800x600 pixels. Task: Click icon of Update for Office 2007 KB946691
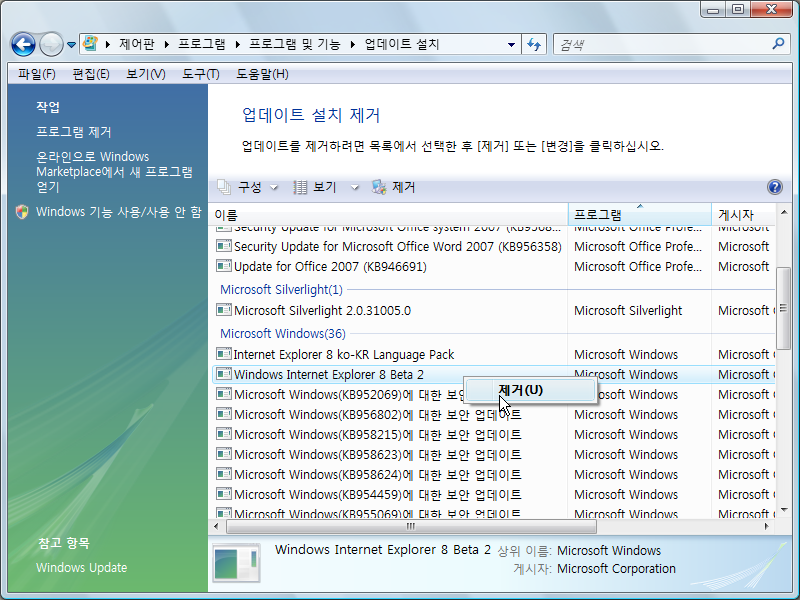pyautogui.click(x=223, y=266)
